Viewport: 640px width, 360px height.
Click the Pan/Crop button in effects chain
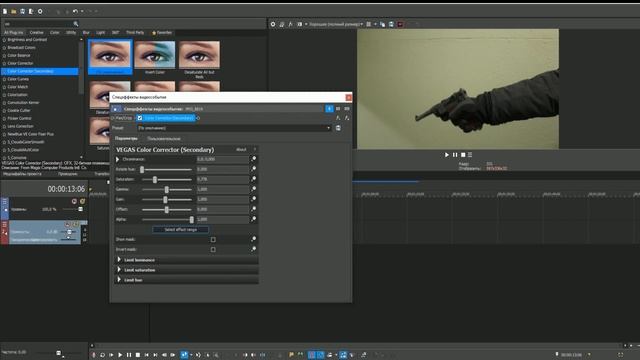[x=123, y=118]
